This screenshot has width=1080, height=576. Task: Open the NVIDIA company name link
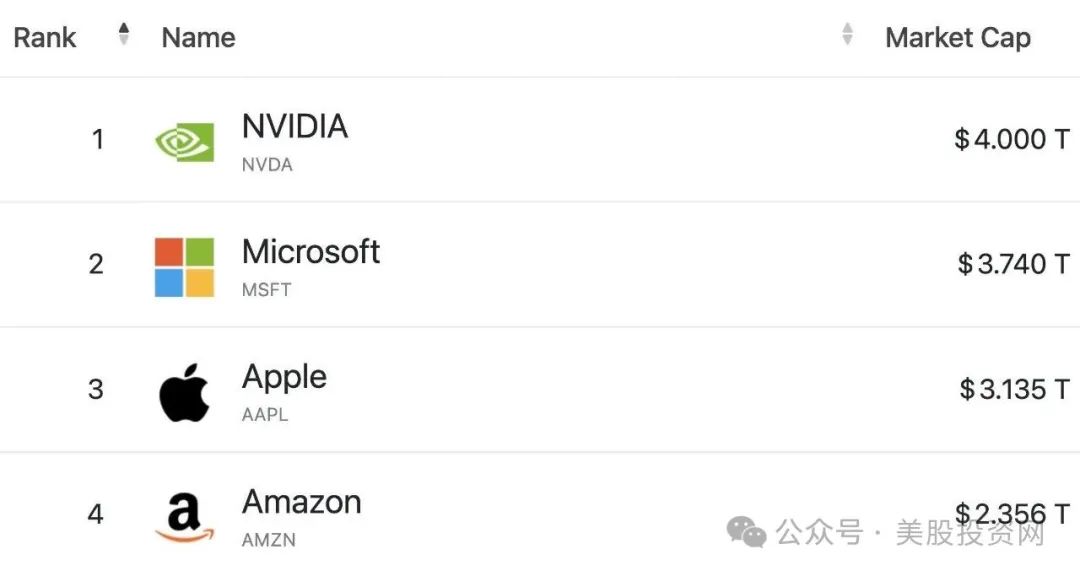point(295,126)
